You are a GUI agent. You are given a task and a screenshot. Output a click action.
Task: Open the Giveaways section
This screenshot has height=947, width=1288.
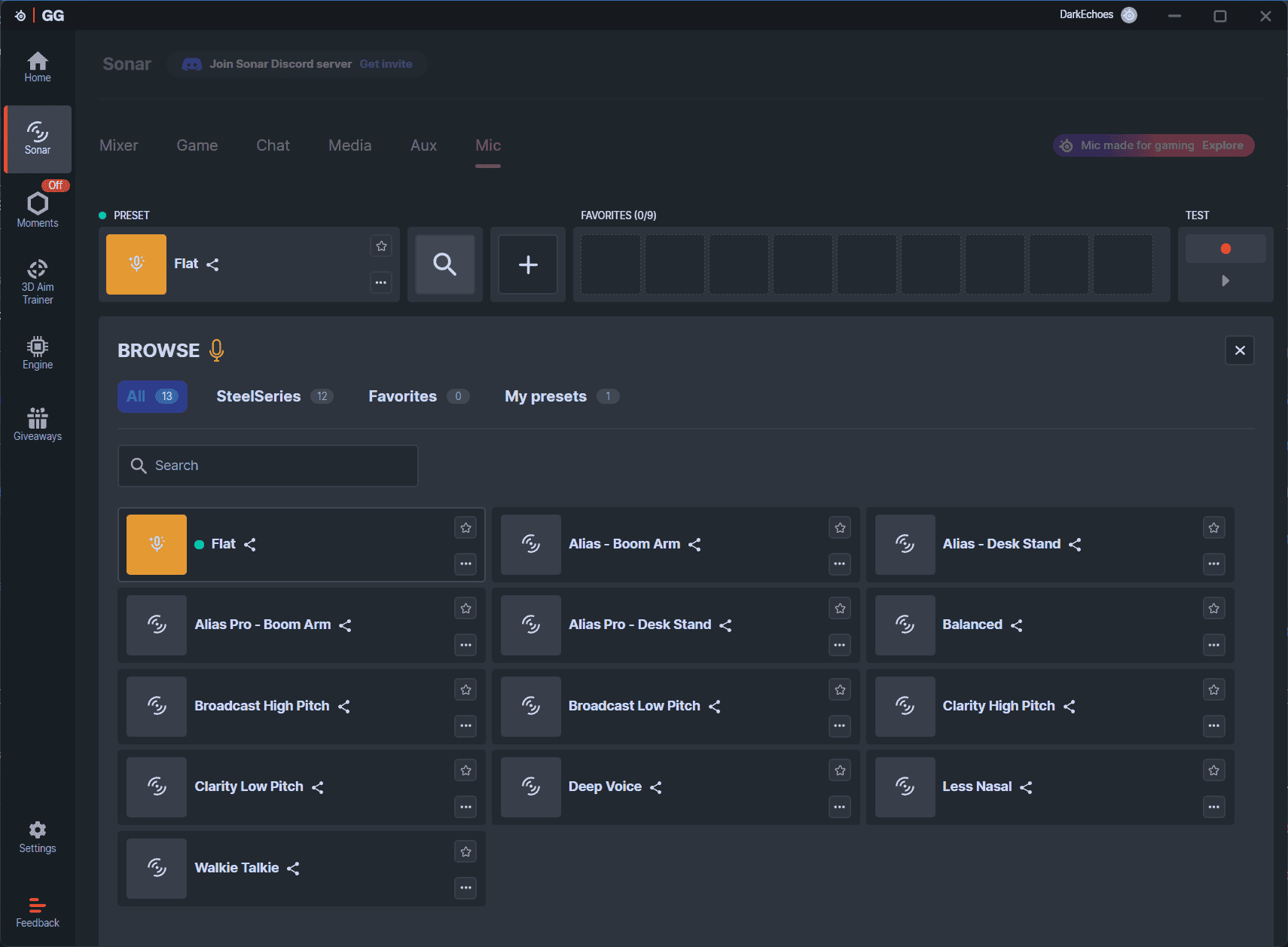tap(38, 425)
